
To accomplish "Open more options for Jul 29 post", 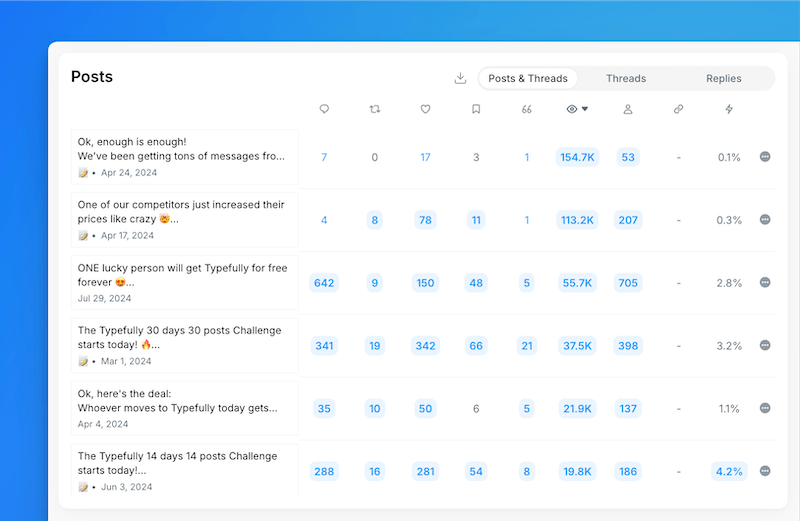I will click(x=765, y=283).
